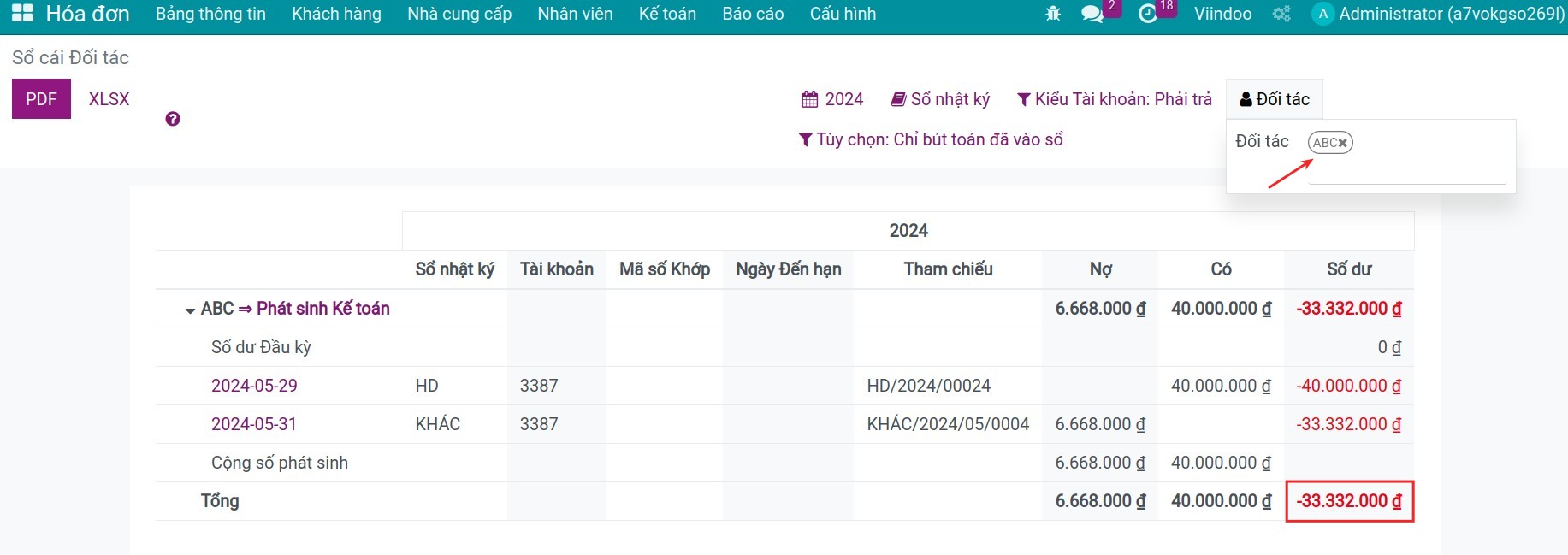Open the Bảng thông tin menu

click(x=210, y=14)
